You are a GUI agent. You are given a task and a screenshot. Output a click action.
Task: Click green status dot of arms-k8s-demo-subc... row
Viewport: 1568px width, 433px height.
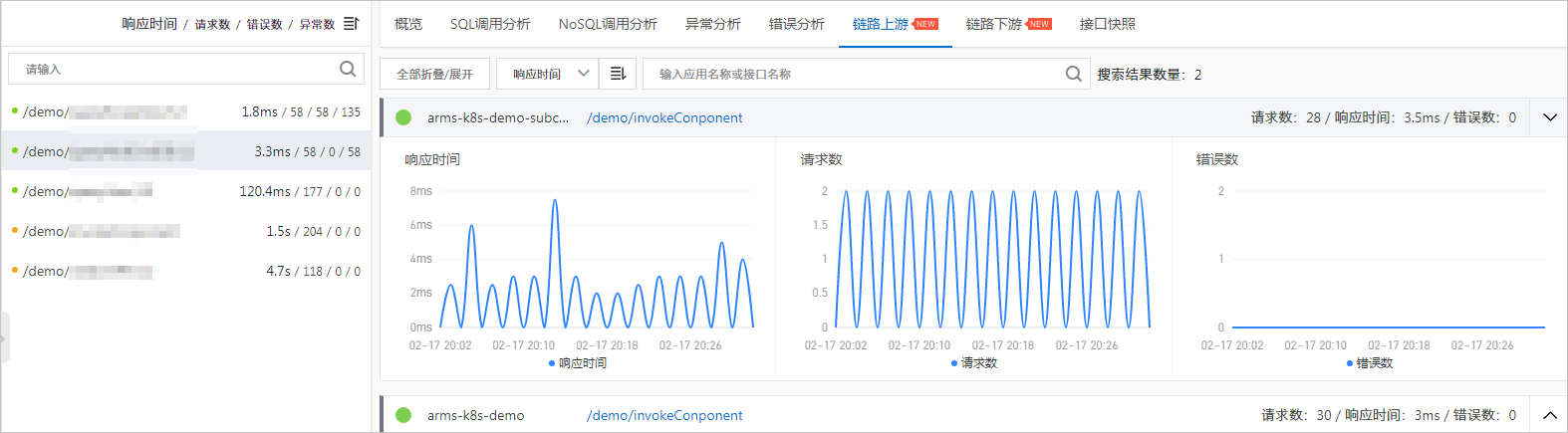(403, 117)
